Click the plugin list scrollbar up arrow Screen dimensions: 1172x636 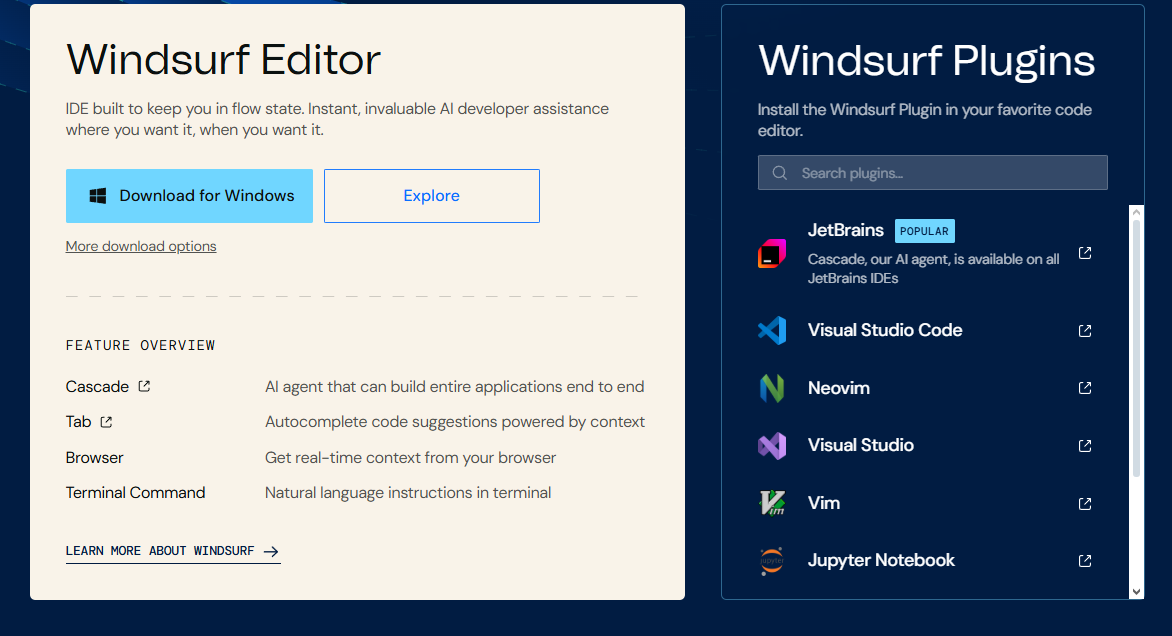tap(1136, 213)
